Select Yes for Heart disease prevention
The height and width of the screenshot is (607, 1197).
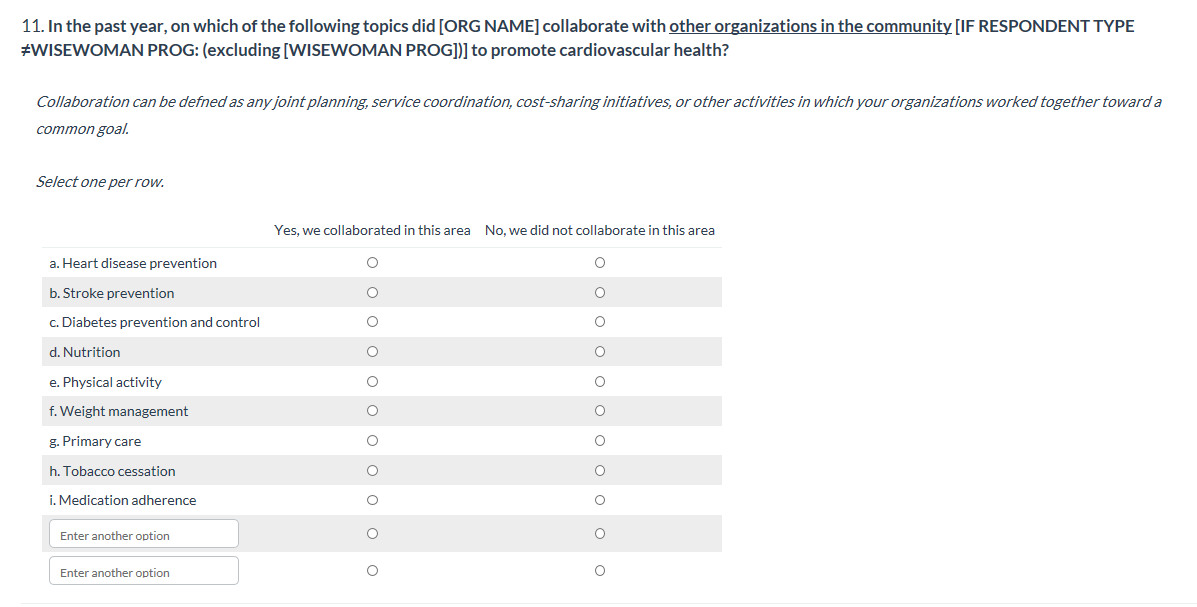point(372,263)
